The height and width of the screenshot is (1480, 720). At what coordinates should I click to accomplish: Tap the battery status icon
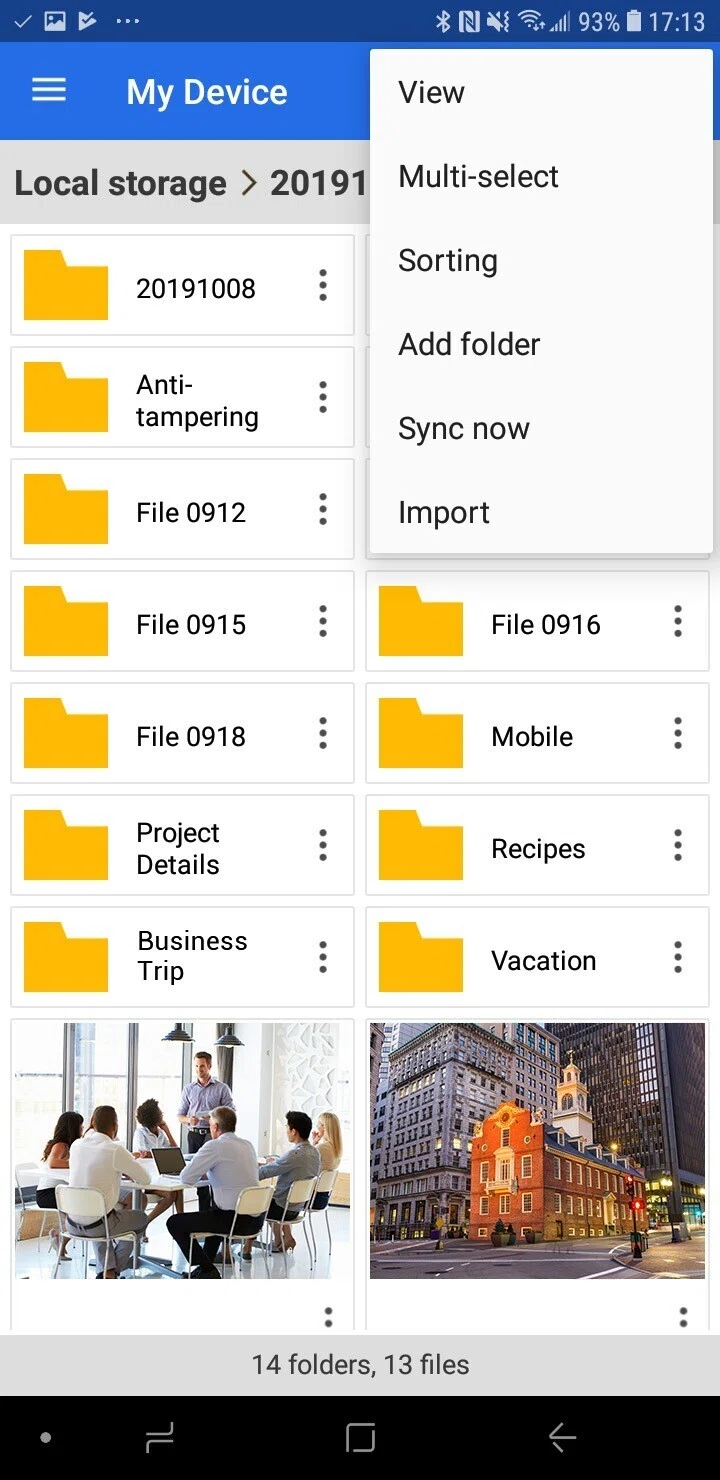(633, 20)
